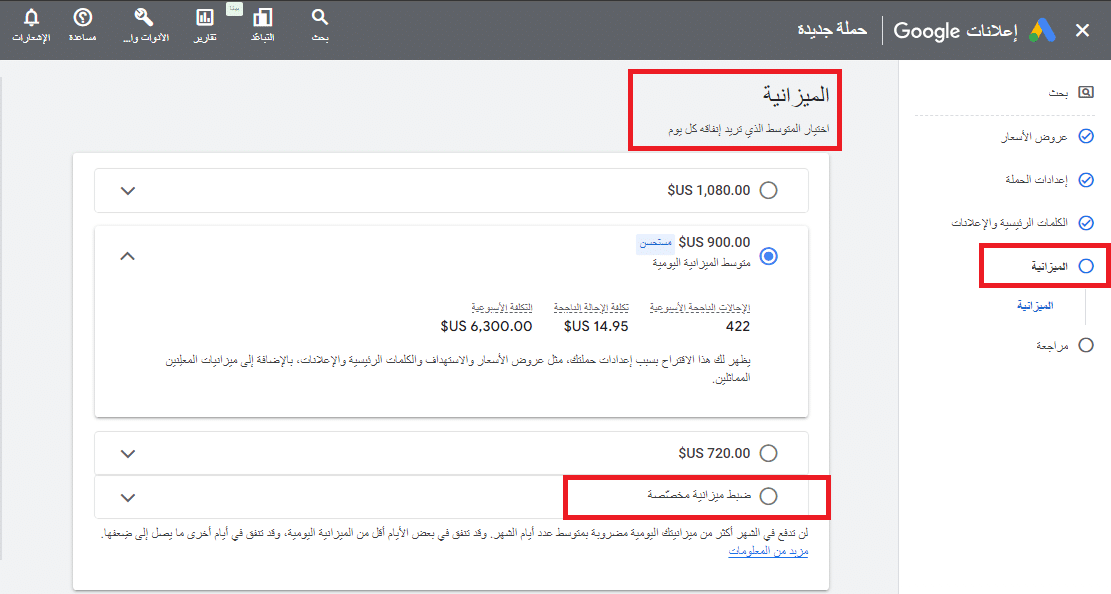Click the value $US 6,300.00
The image size is (1111, 594).
pos(486,326)
